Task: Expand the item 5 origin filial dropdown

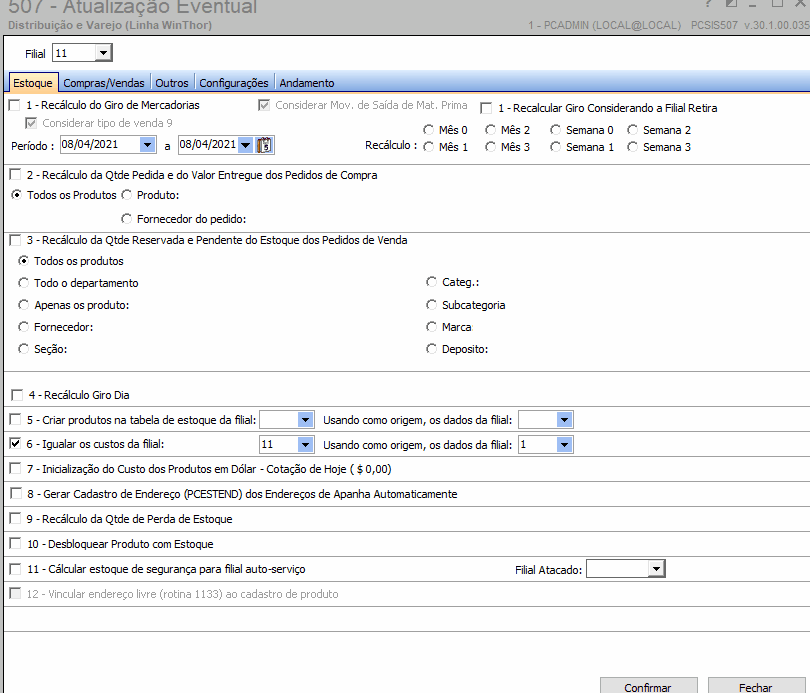Action: pos(564,420)
